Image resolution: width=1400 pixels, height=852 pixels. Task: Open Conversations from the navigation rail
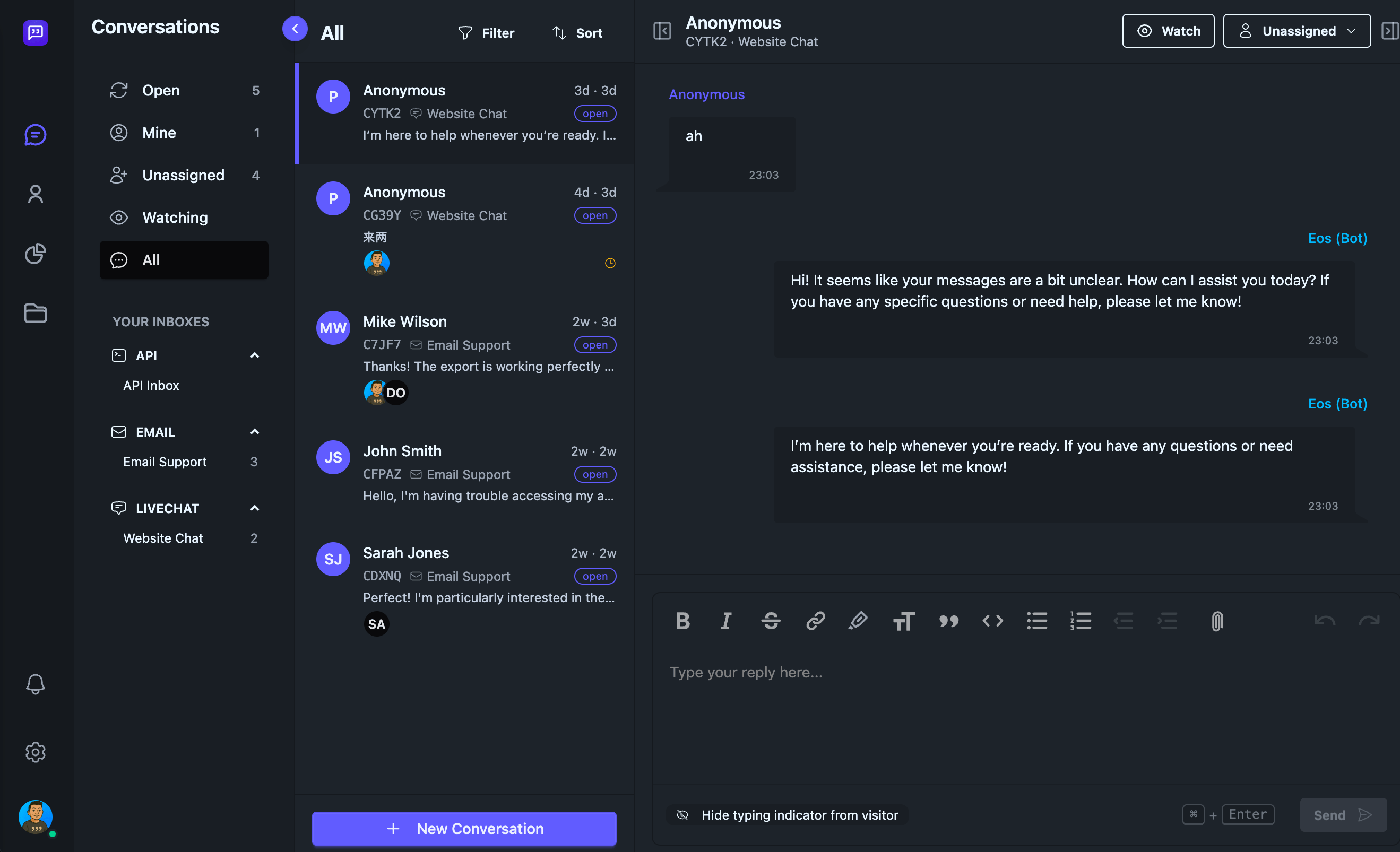35,135
